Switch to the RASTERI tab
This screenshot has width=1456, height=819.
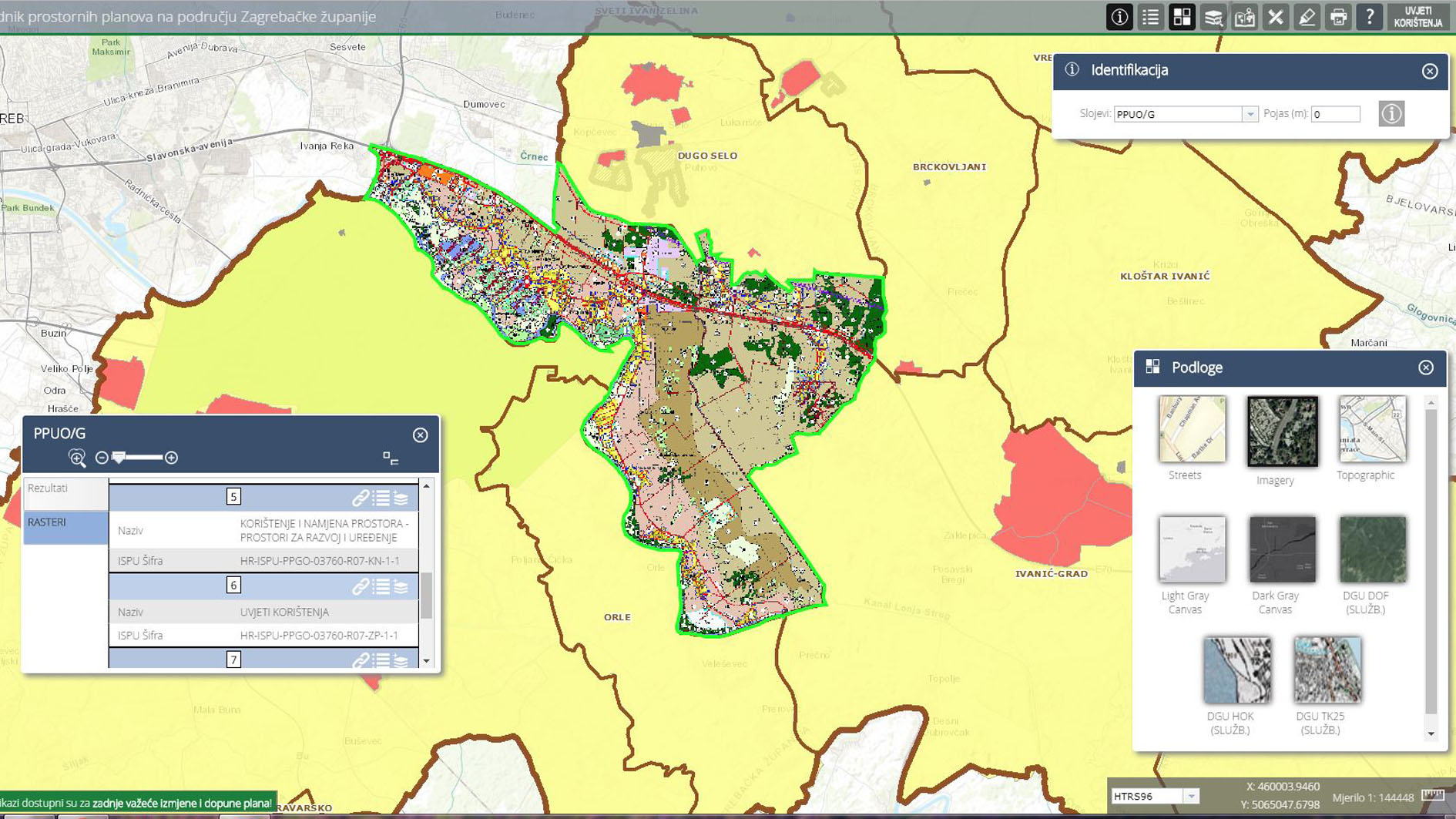tap(65, 527)
